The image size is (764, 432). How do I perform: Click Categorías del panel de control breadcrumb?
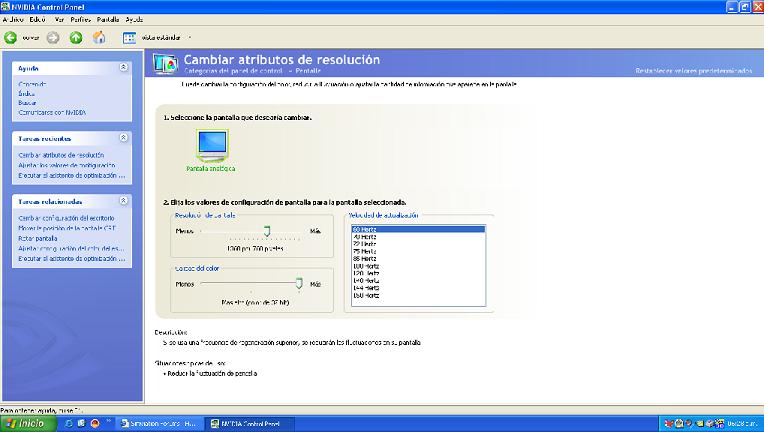point(233,71)
